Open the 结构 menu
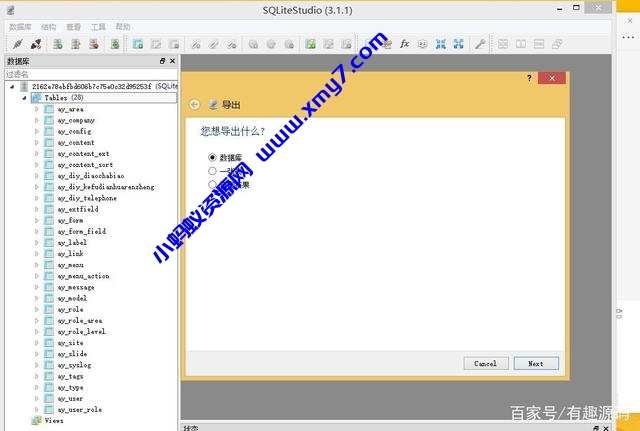 coord(49,27)
